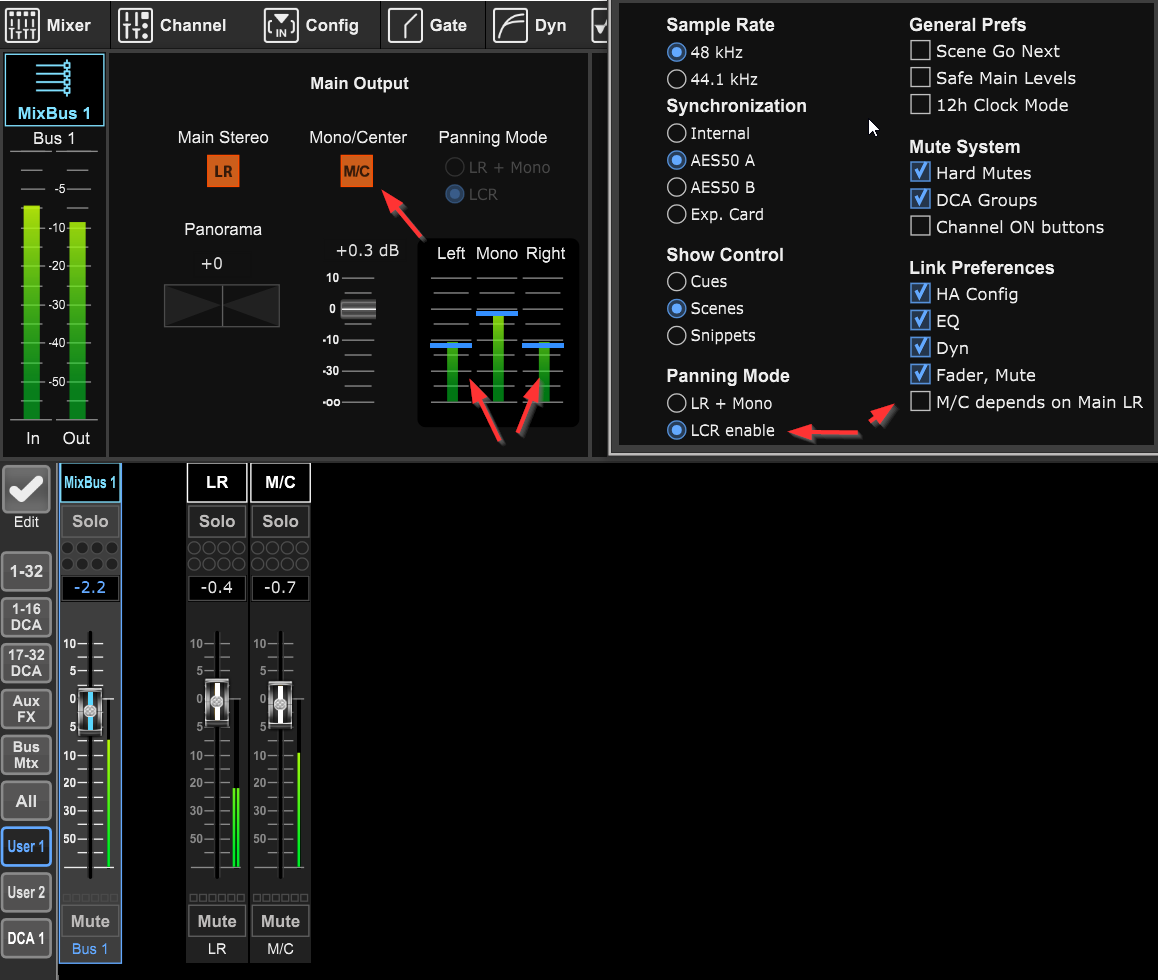Toggle HA Config link preference
The image size is (1158, 980).
pyautogui.click(x=920, y=293)
